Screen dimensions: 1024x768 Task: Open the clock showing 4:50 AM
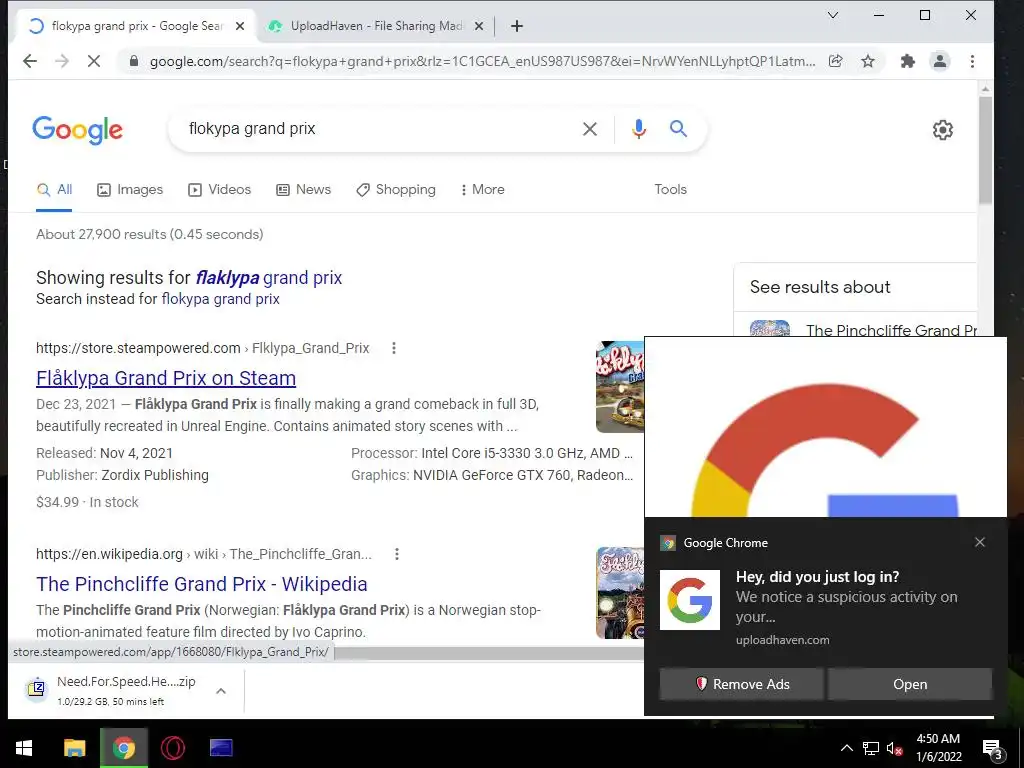tap(938, 748)
